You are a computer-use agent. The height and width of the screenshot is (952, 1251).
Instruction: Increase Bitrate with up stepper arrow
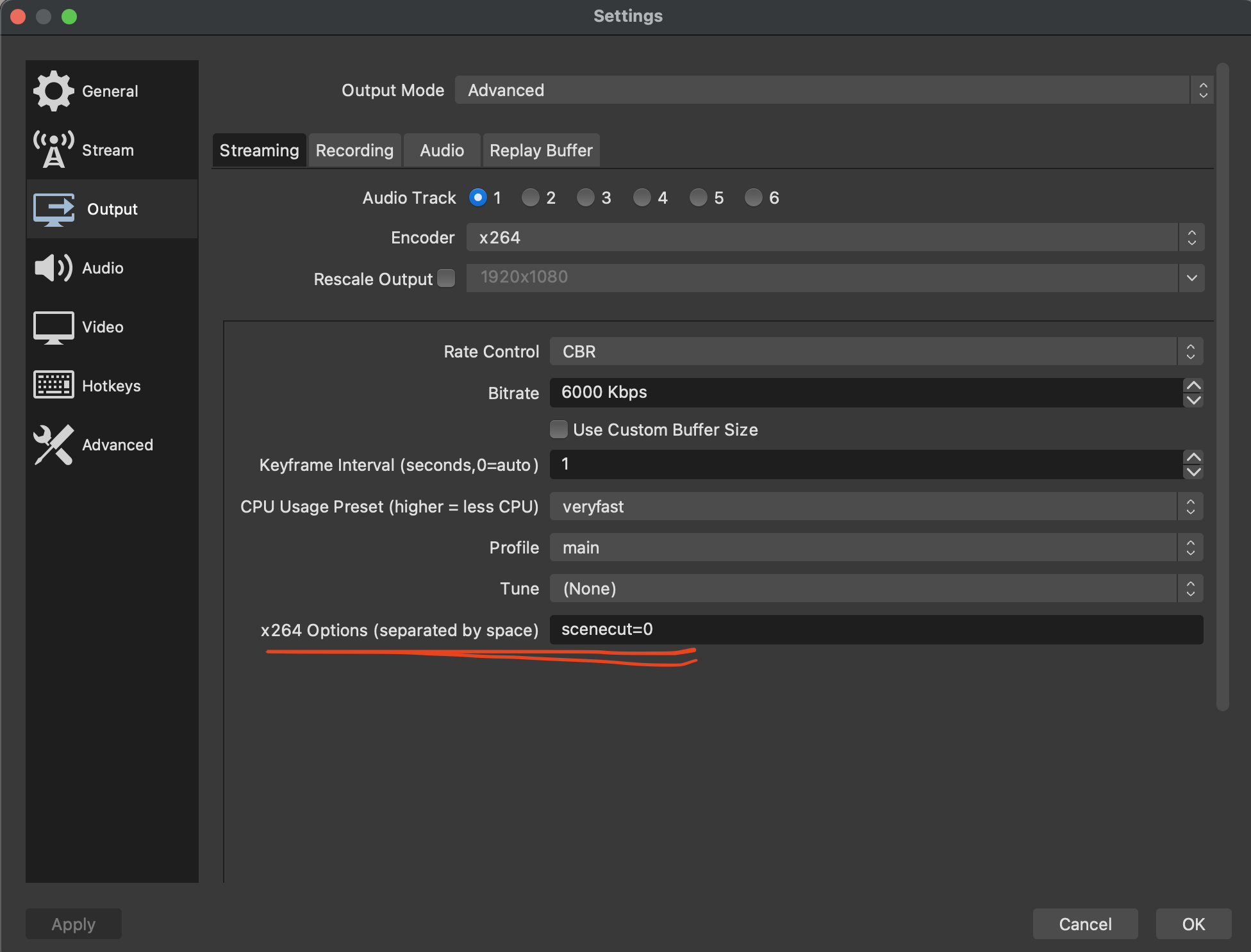1193,385
